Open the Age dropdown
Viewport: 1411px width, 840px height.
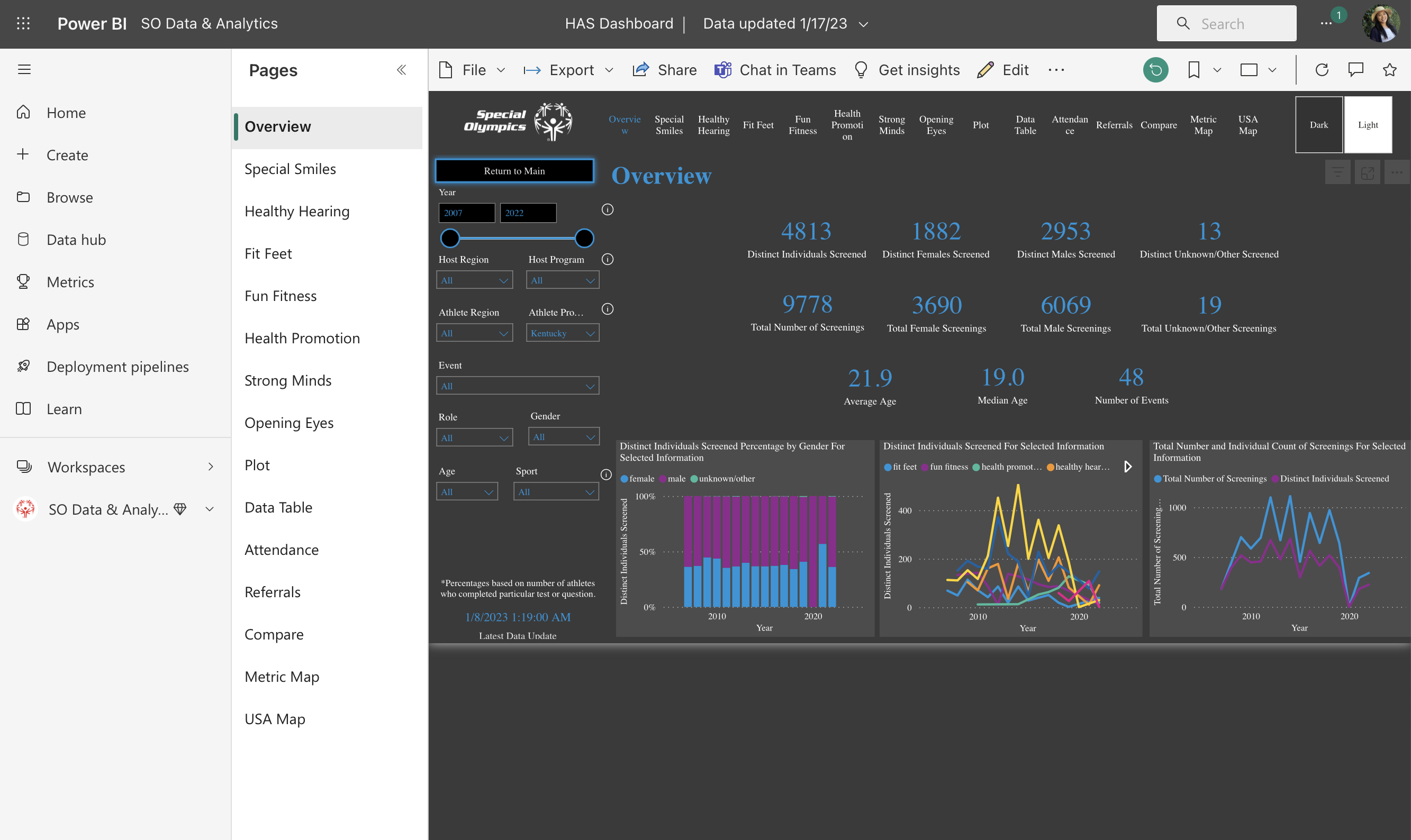(x=467, y=491)
